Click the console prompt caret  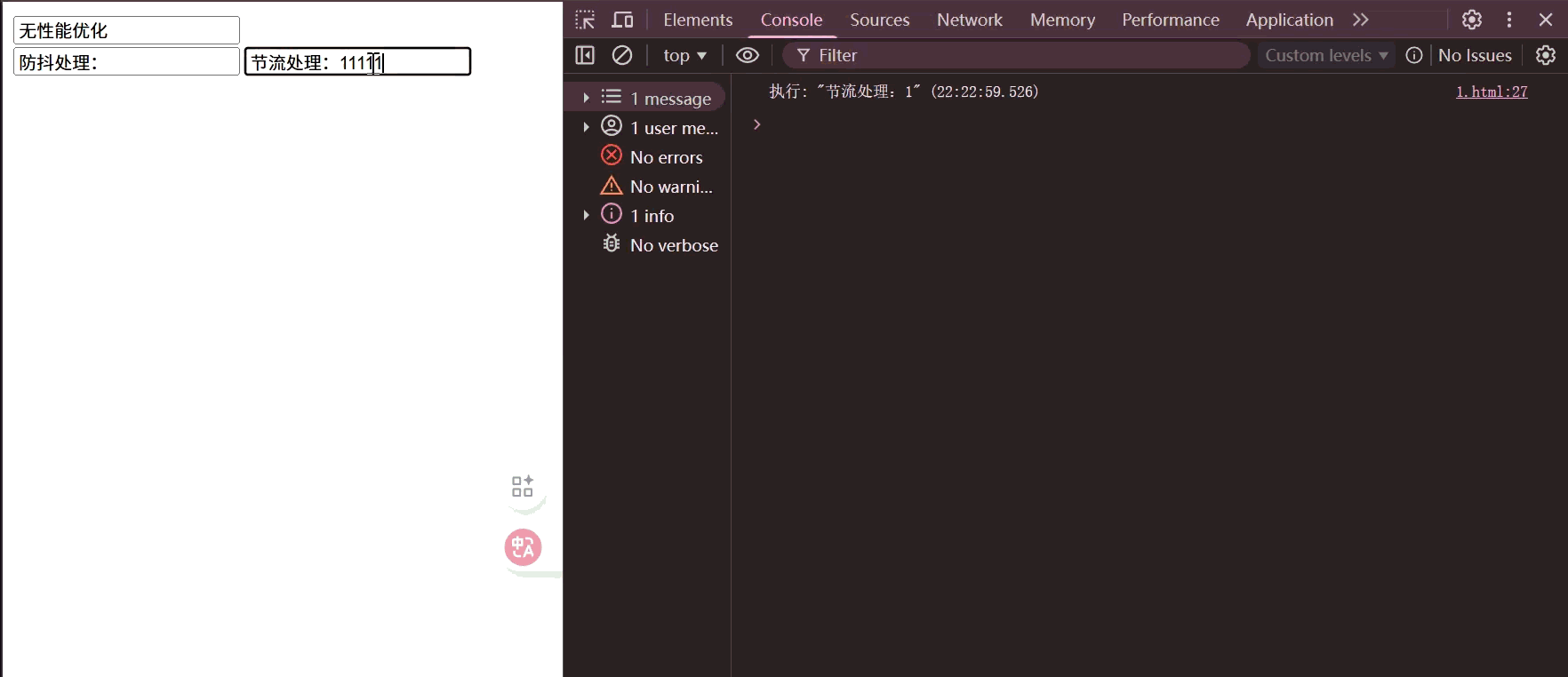757,124
